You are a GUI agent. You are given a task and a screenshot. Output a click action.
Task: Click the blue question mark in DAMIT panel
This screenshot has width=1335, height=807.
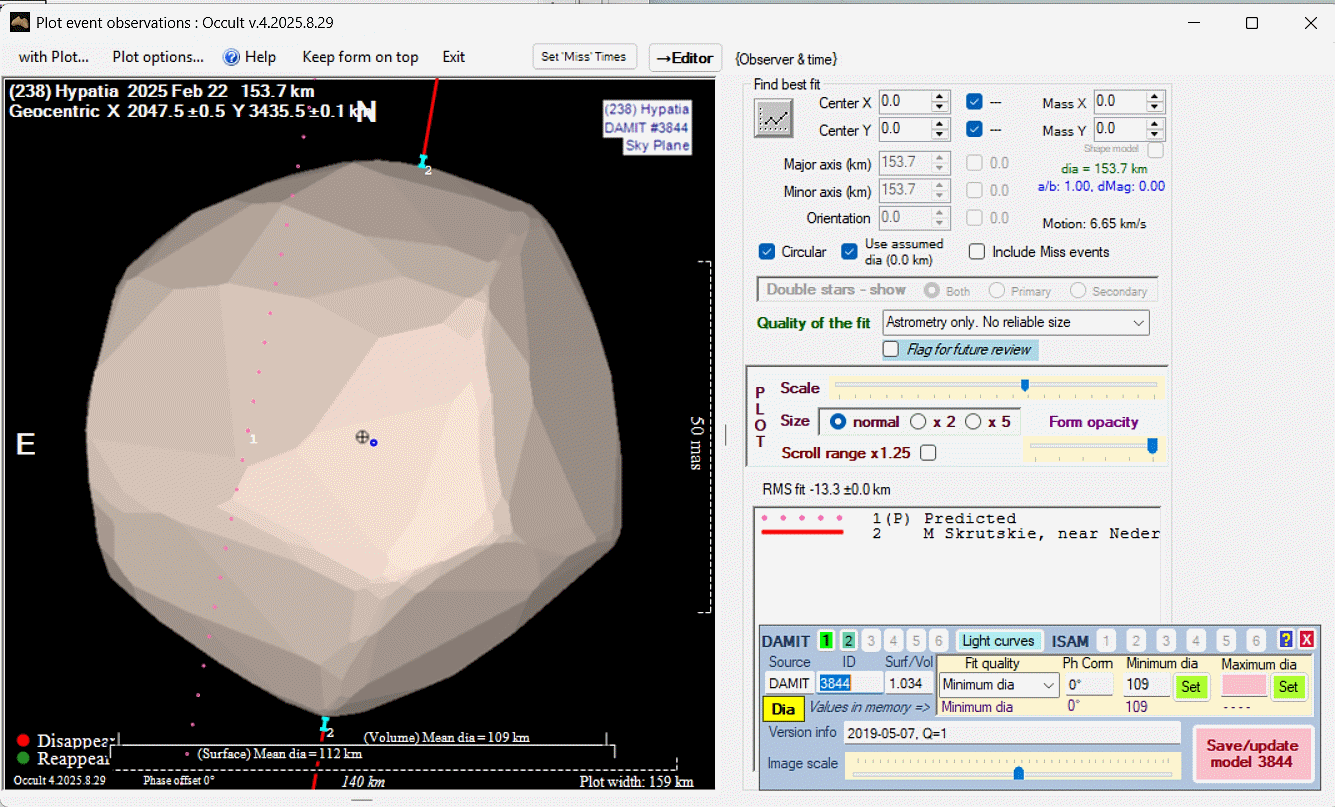point(1286,640)
